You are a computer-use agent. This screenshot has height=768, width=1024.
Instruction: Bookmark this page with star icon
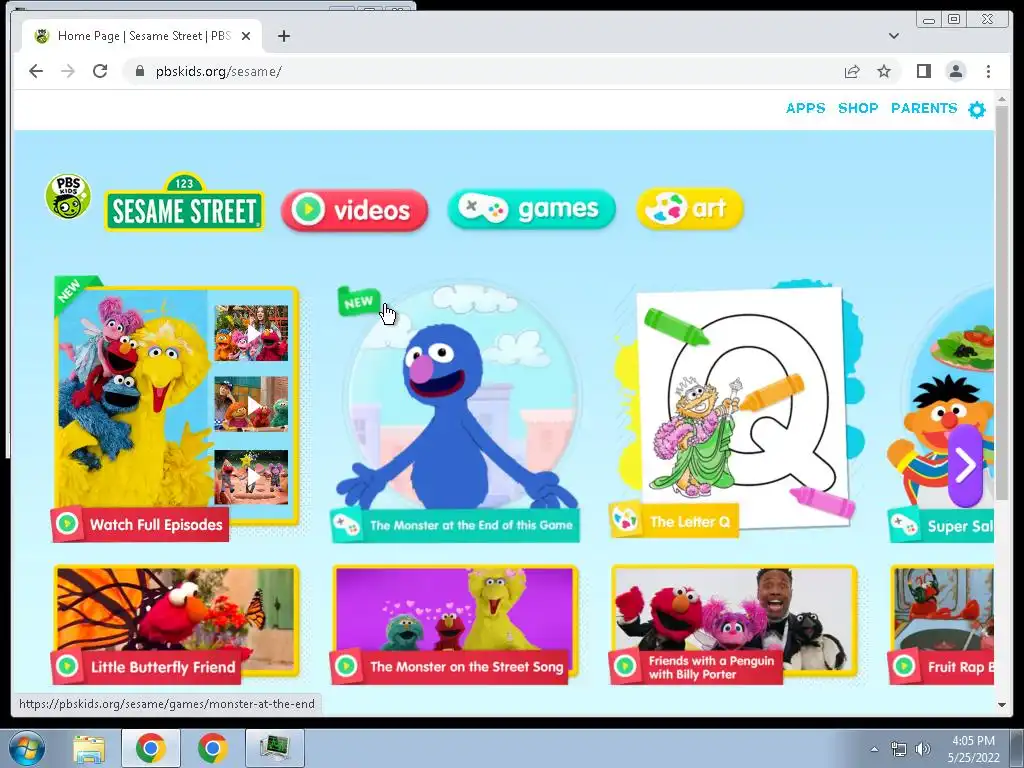pyautogui.click(x=884, y=71)
